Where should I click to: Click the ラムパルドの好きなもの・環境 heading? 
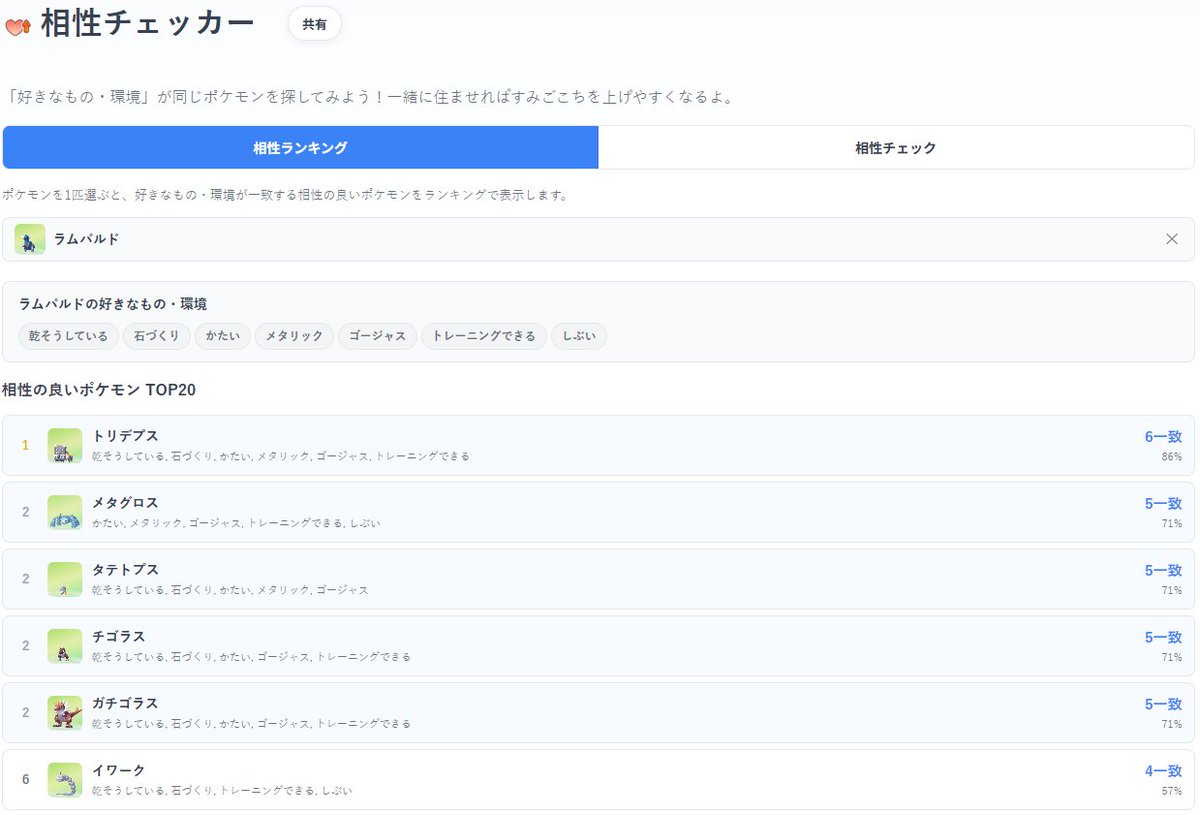(x=113, y=304)
